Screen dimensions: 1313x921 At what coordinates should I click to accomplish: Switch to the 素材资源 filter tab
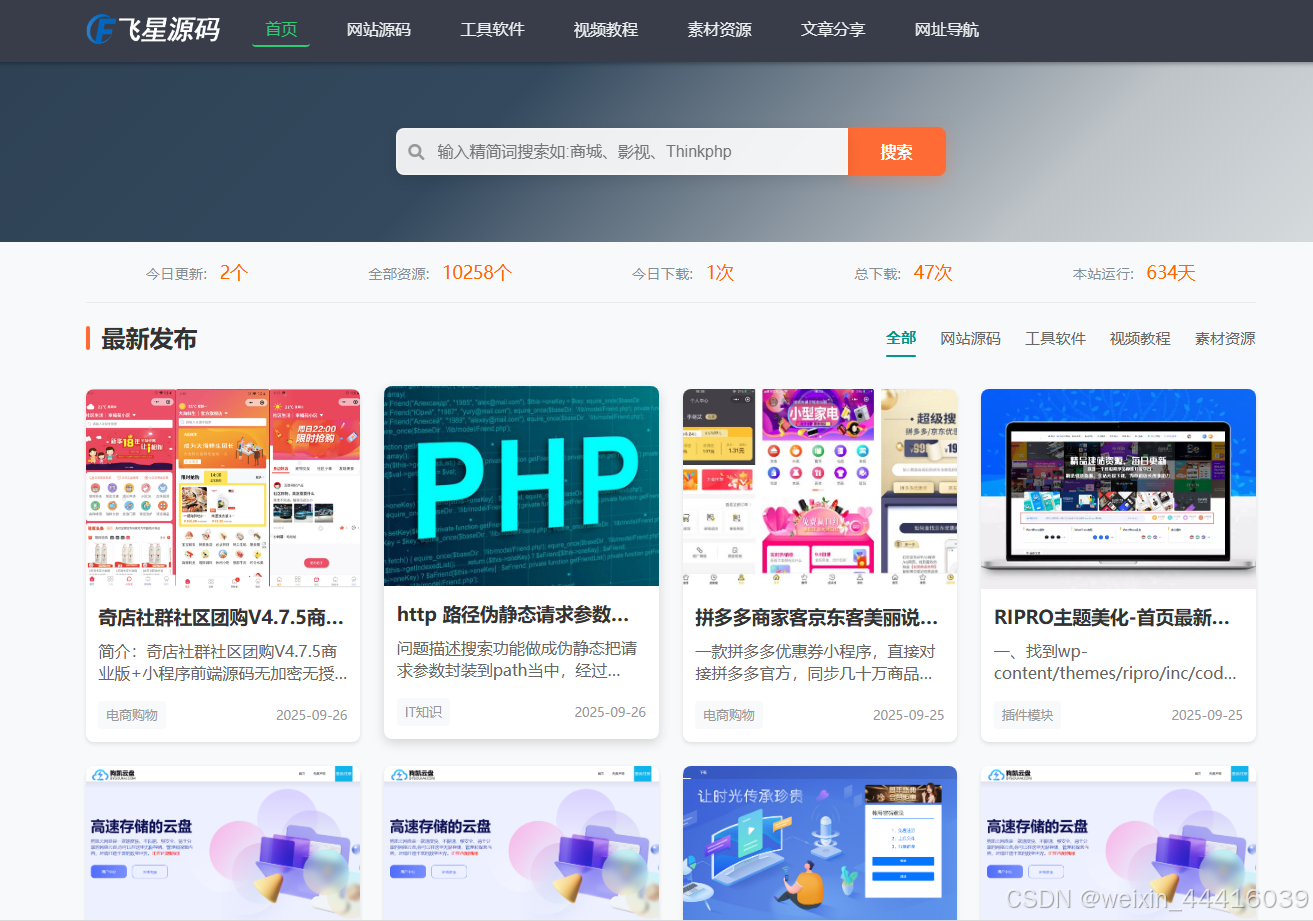point(1224,338)
